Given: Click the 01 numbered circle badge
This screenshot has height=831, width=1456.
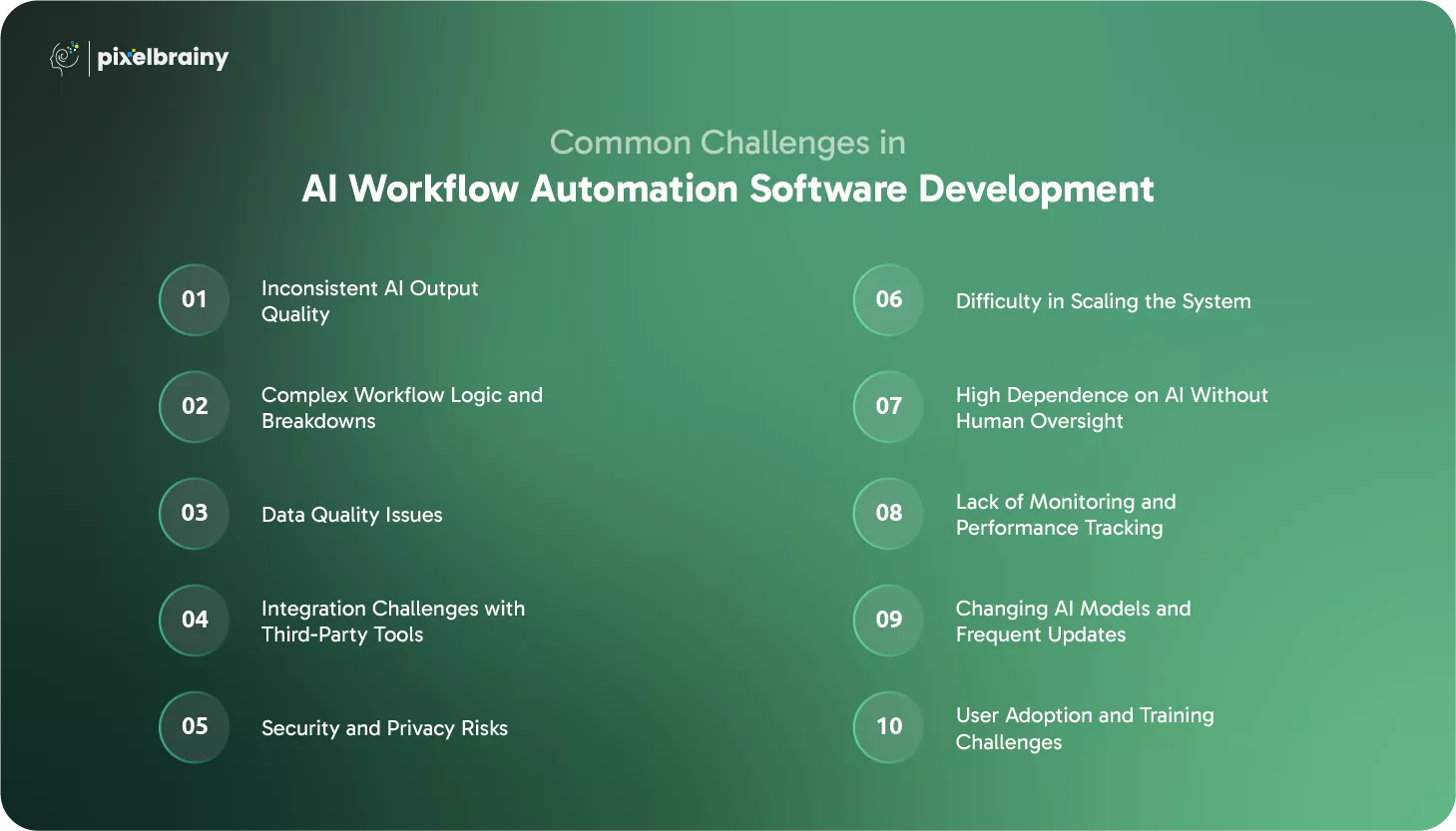Looking at the screenshot, I should pyautogui.click(x=195, y=300).
